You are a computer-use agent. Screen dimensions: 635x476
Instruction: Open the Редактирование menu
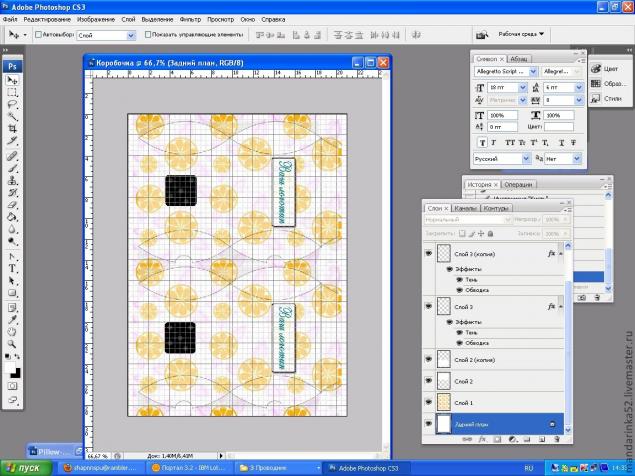pos(47,19)
